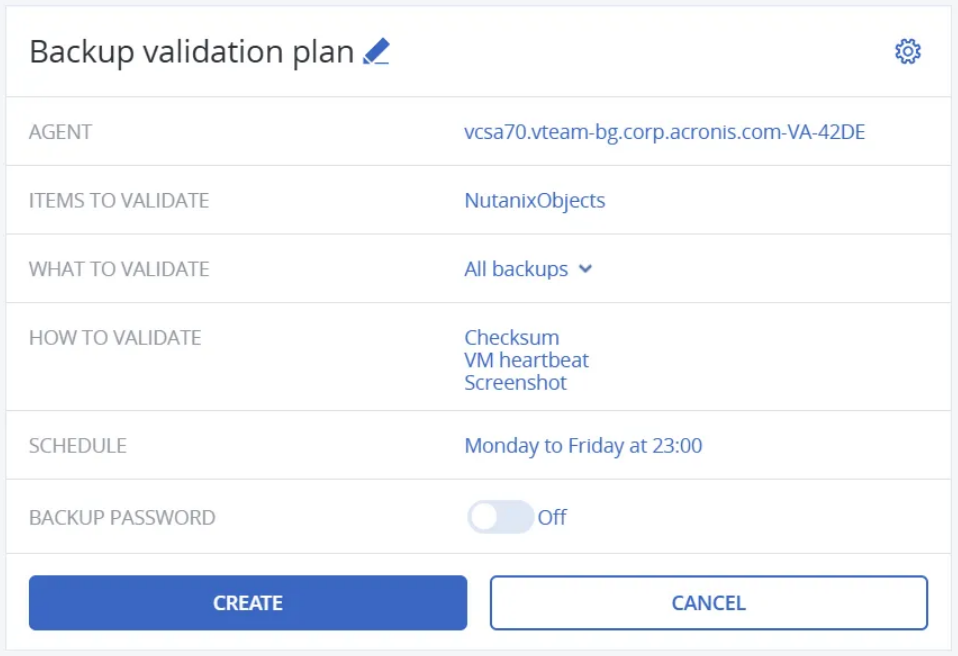This screenshot has height=656, width=958.
Task: Select the ITEMS TO VALIDATE row label
Action: 119,200
